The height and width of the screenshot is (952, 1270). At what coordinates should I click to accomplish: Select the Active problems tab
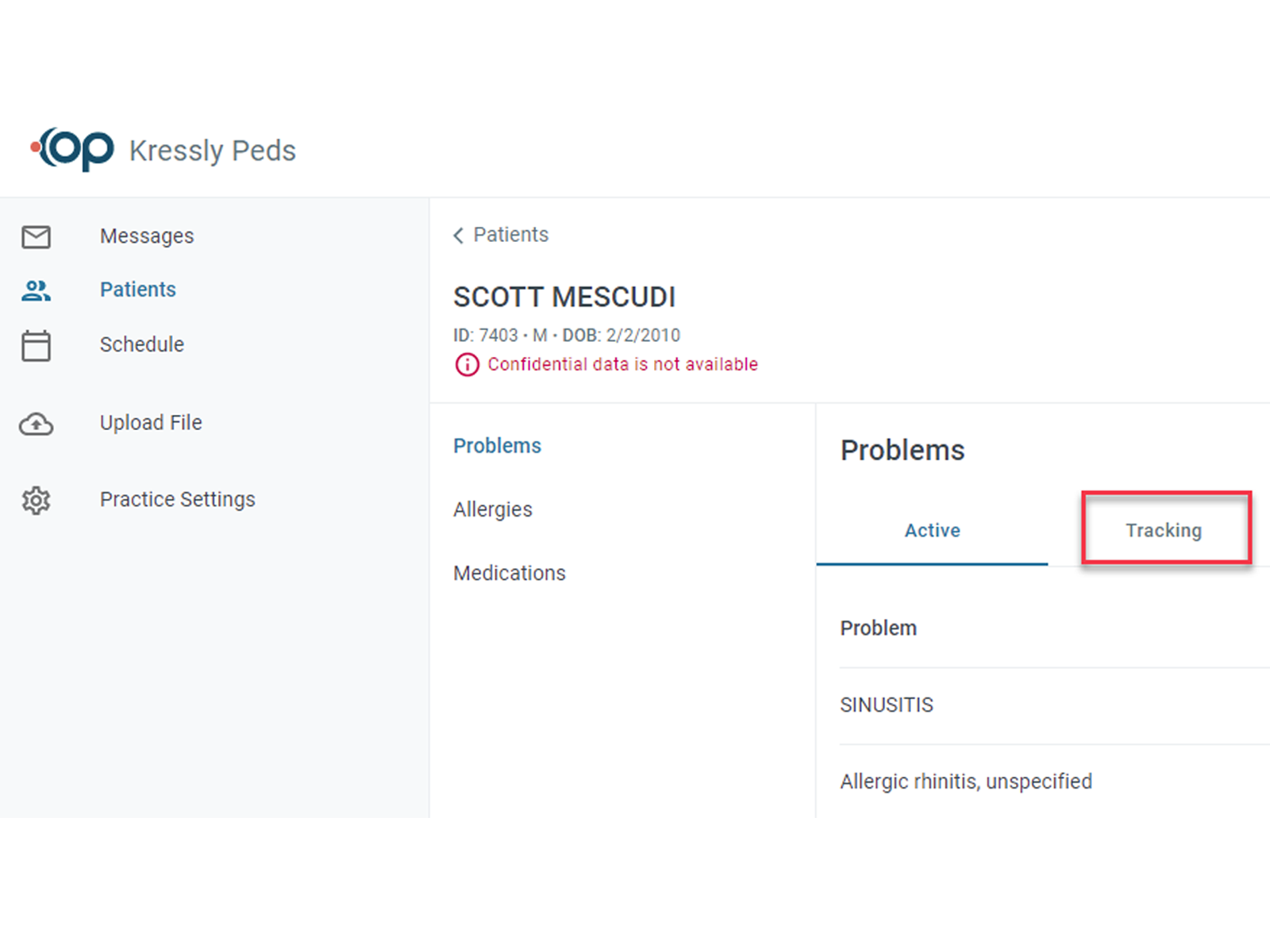932,530
